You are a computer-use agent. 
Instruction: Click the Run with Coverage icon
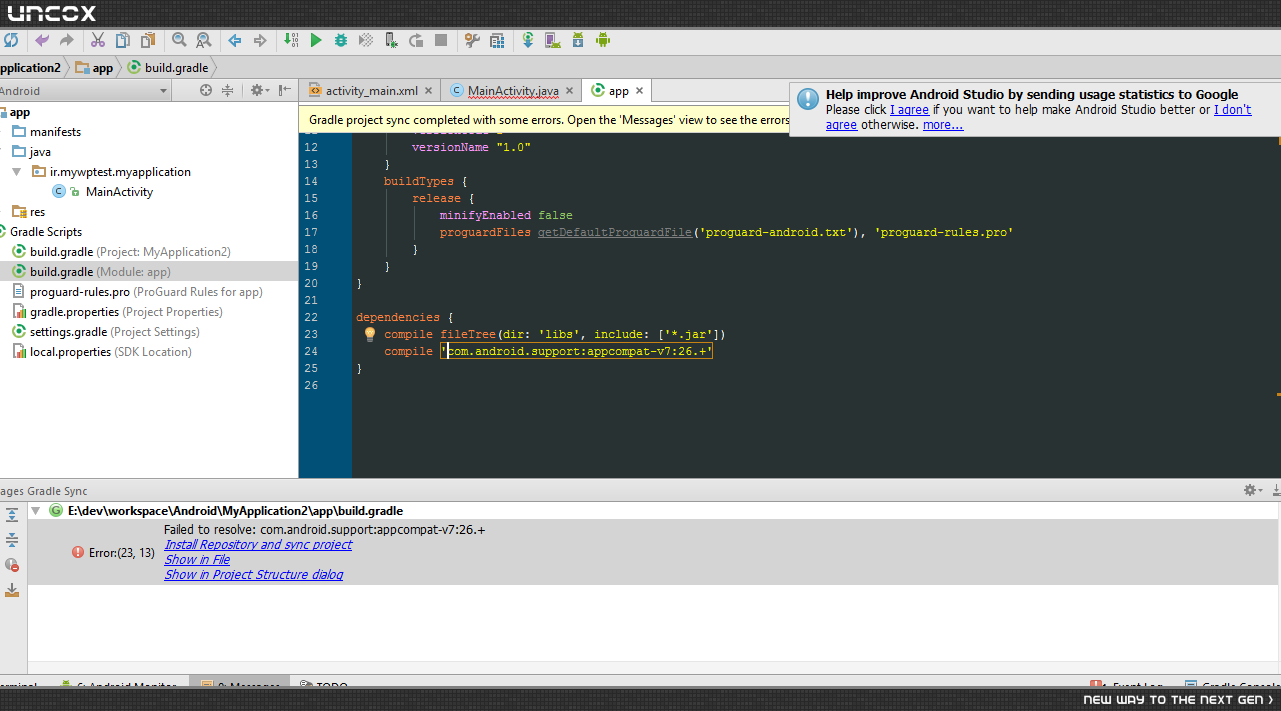(x=366, y=41)
